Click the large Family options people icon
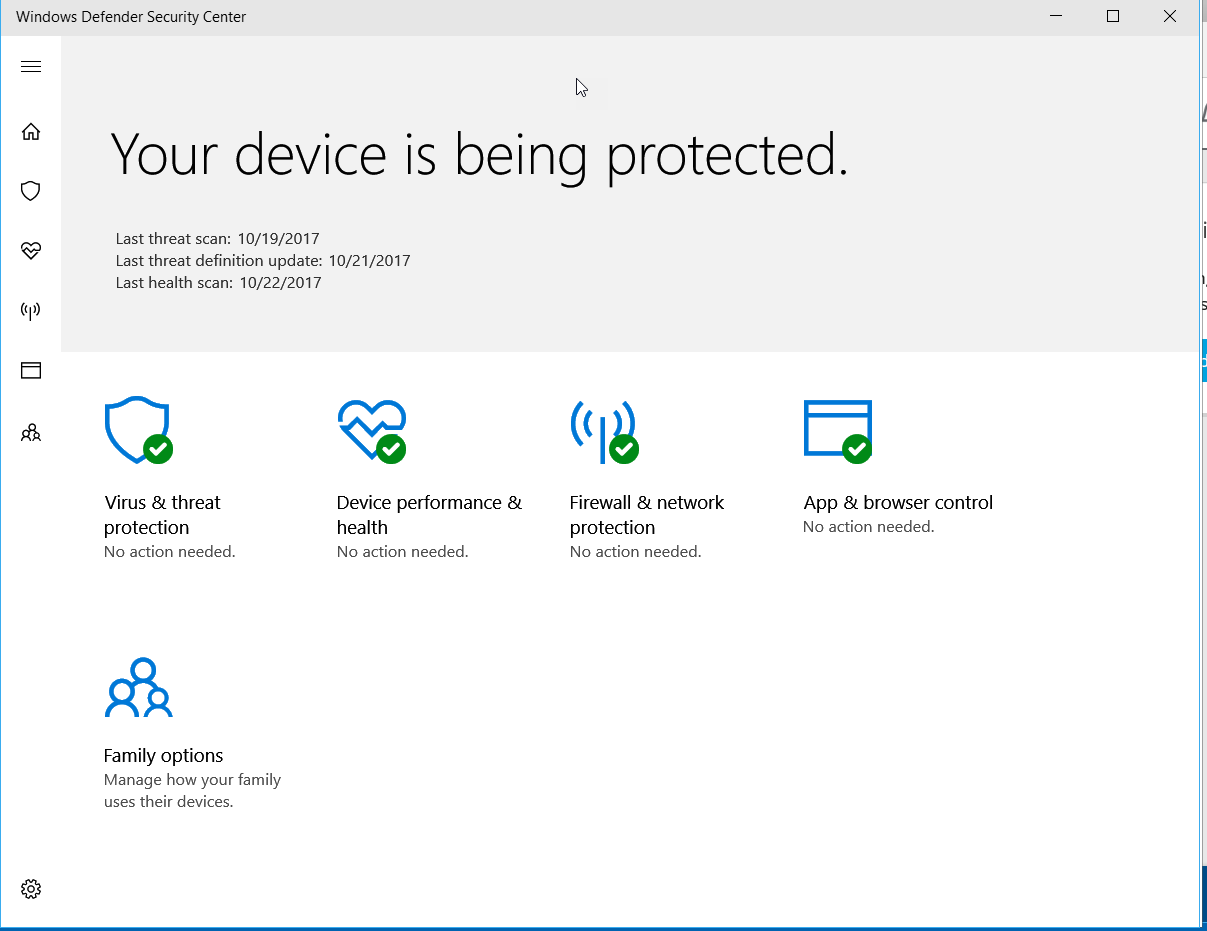Screen dimensions: 1207x931 click(139, 688)
